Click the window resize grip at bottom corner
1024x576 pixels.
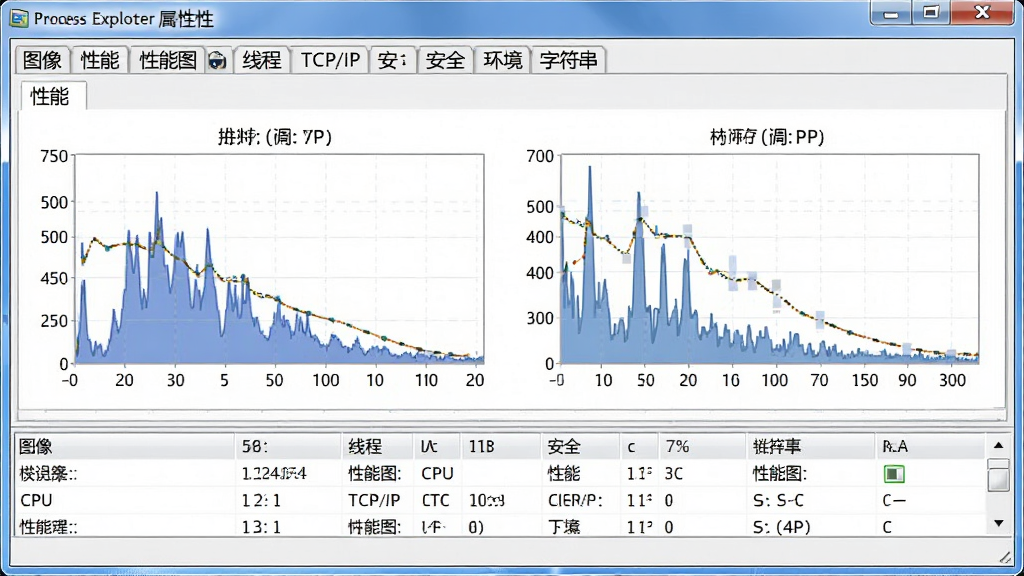coord(1005,558)
